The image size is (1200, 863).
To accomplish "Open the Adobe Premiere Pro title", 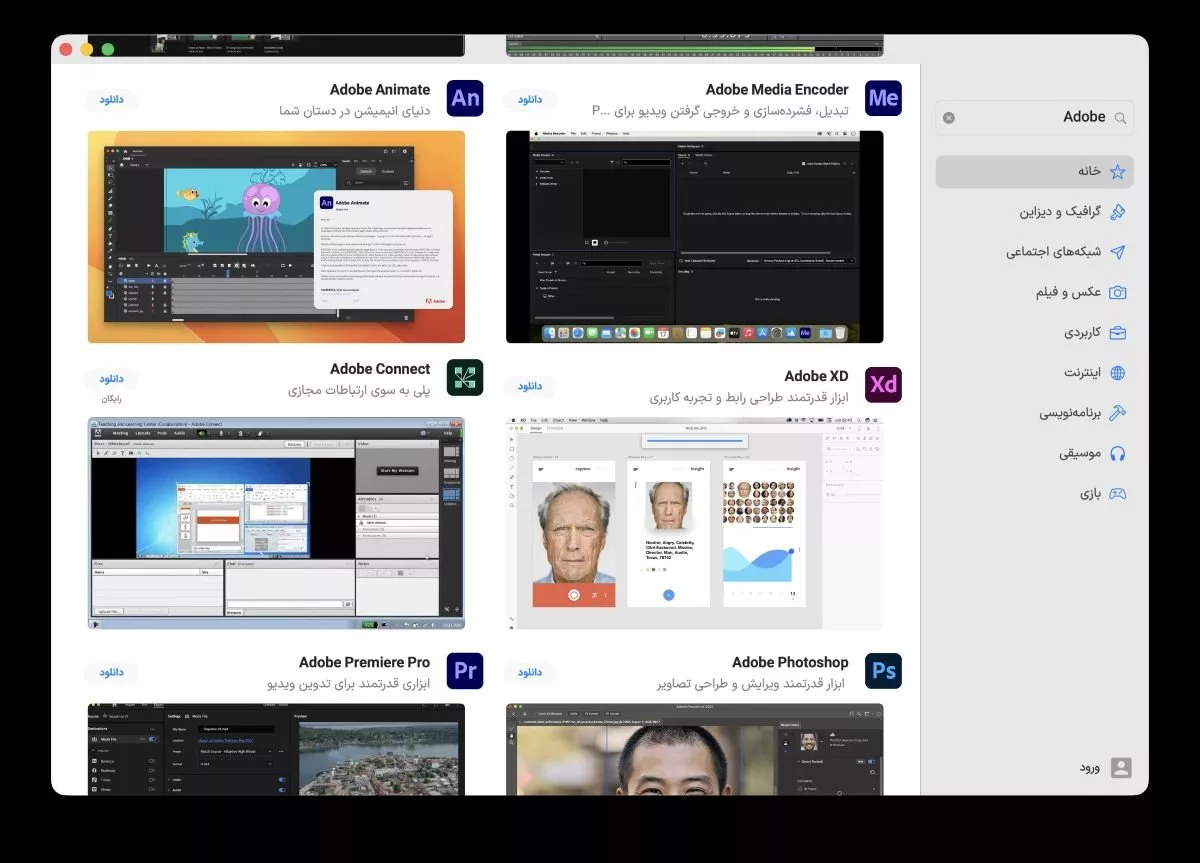I will [364, 662].
